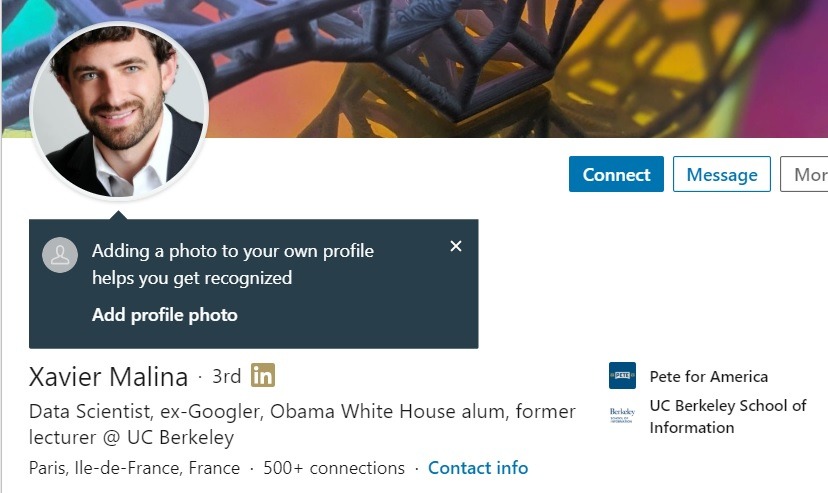Click the Add profile photo link
This screenshot has width=828, height=493.
pyautogui.click(x=165, y=315)
